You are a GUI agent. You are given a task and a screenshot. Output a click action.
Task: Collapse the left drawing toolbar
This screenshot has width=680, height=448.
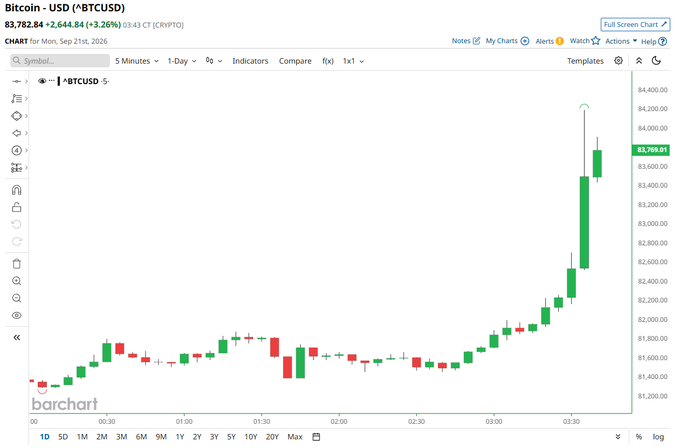coord(16,337)
